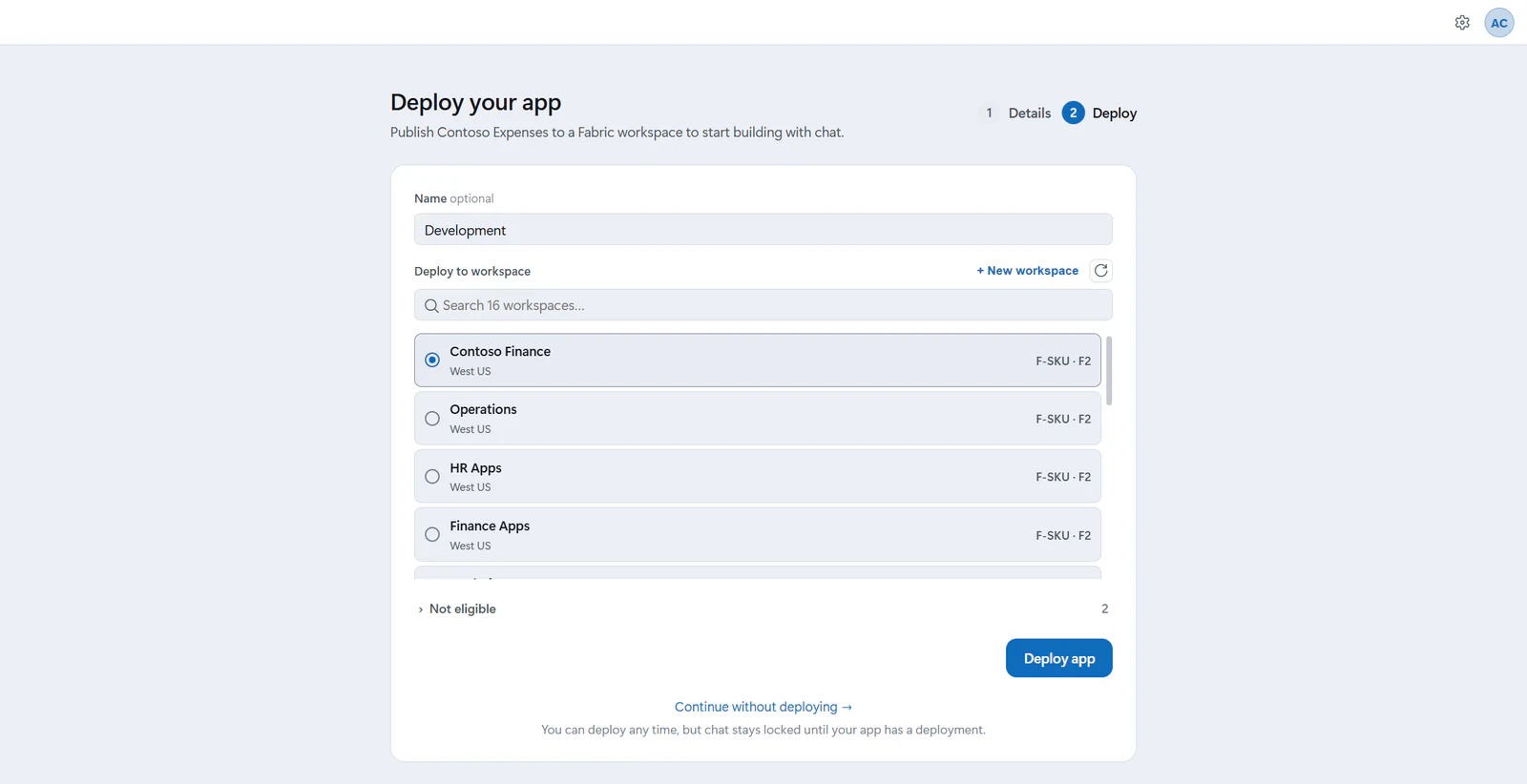Refresh the workspace list
The width and height of the screenshot is (1527, 784).
click(x=1101, y=271)
